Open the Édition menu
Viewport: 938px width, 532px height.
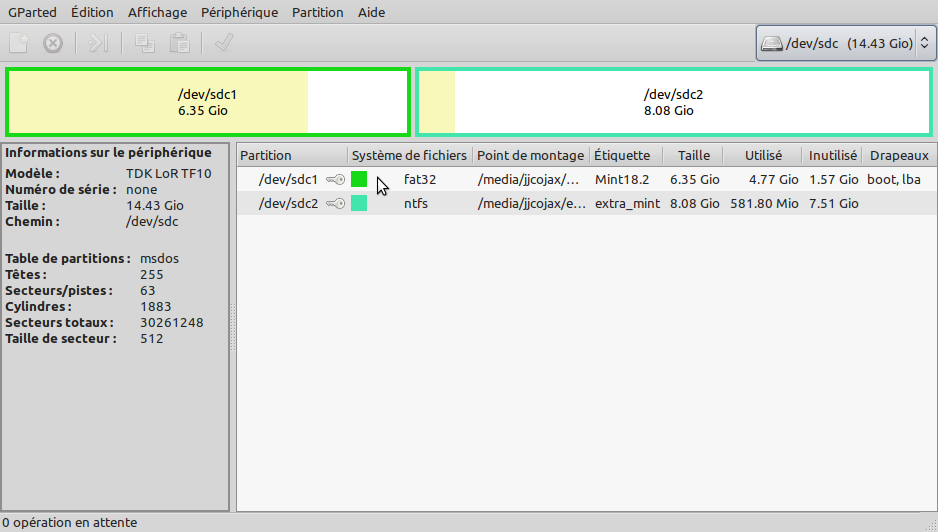[x=92, y=13]
